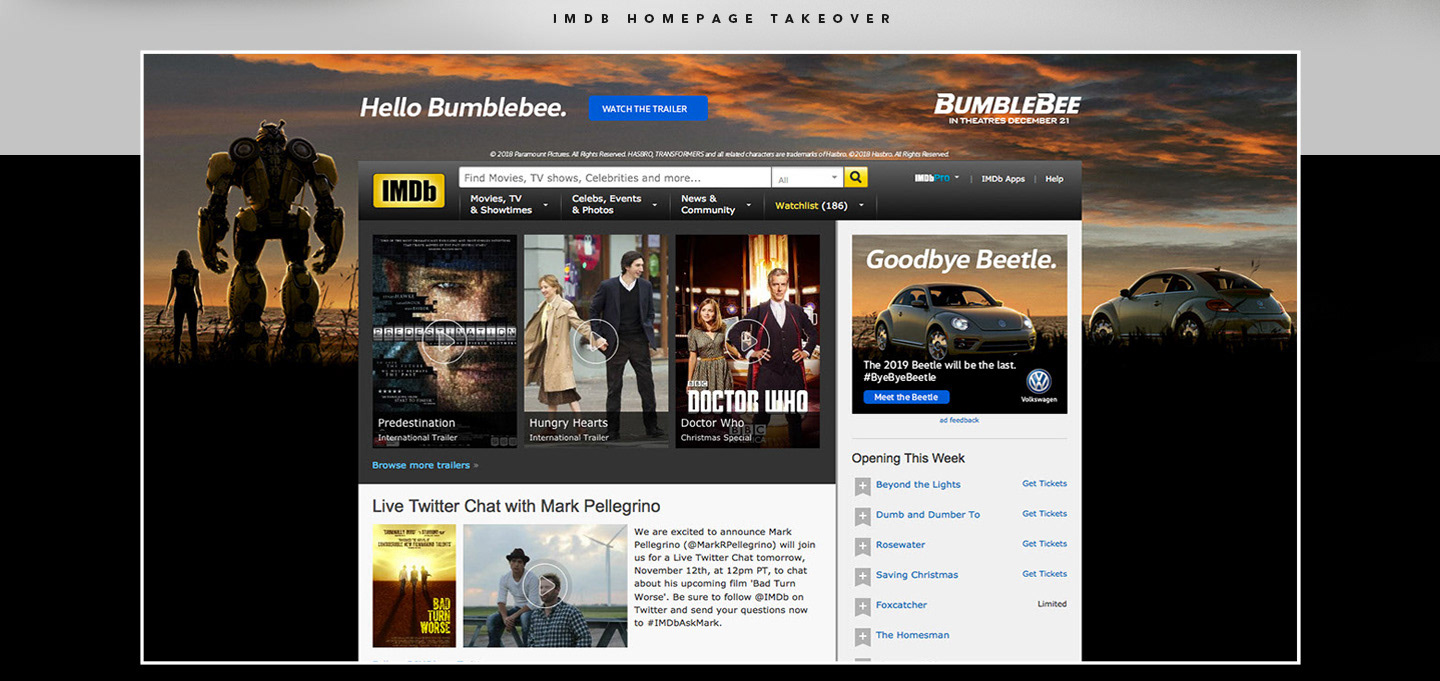Viewport: 1440px width, 681px height.
Task: Get Tickets for Rosewater
Action: coord(1044,543)
